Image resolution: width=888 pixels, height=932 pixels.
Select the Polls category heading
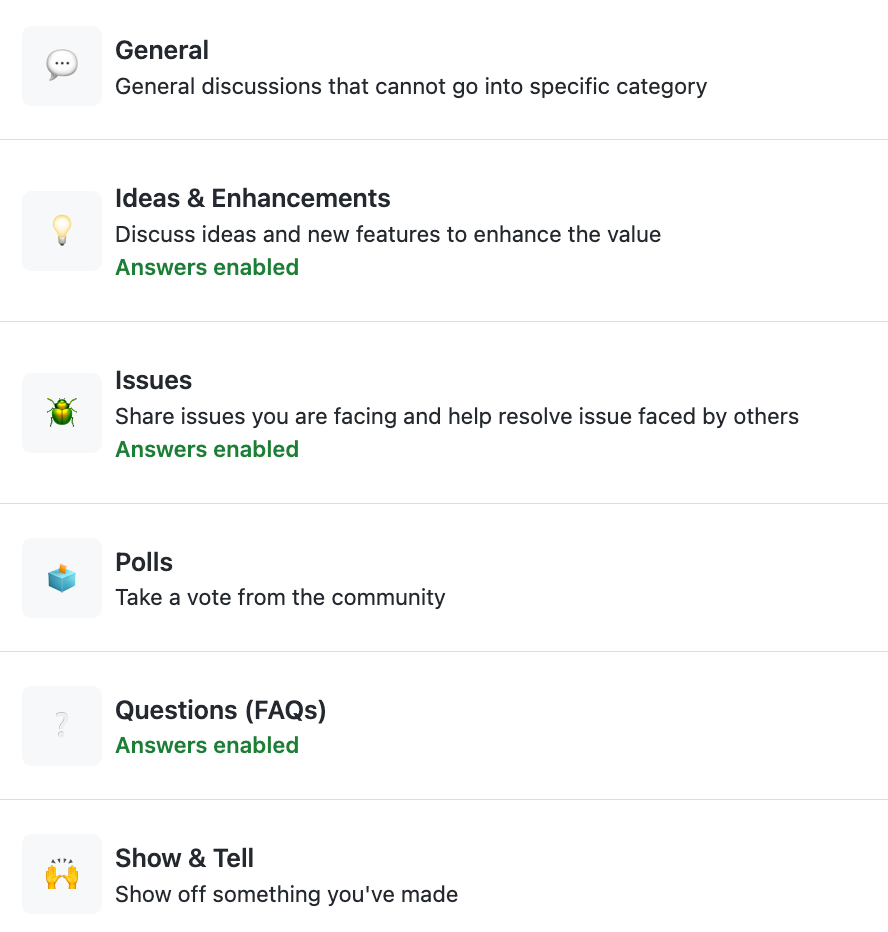click(144, 562)
